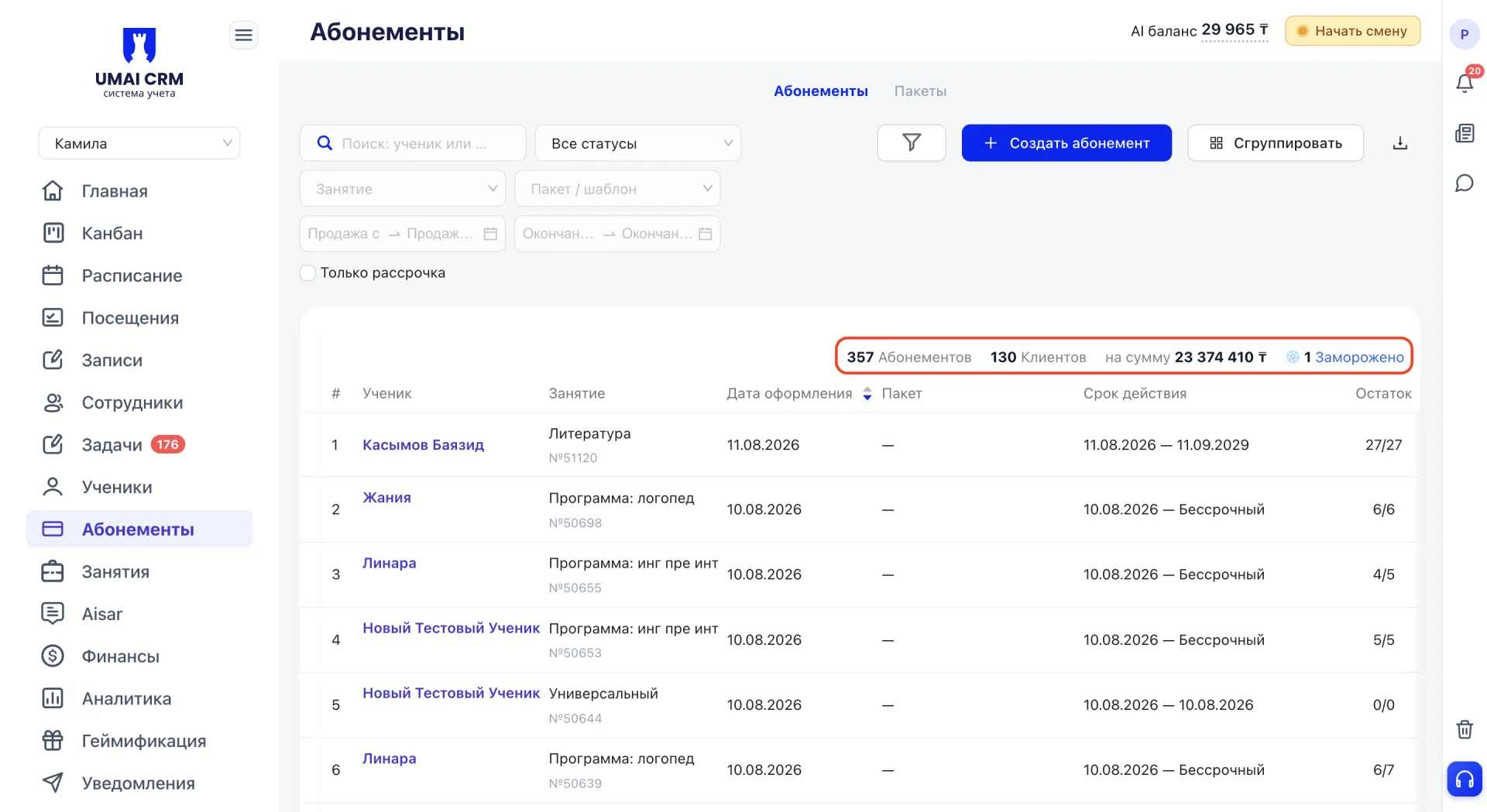Image resolution: width=1487 pixels, height=812 pixels.
Task: Go to Ученики menu item
Action: (117, 487)
